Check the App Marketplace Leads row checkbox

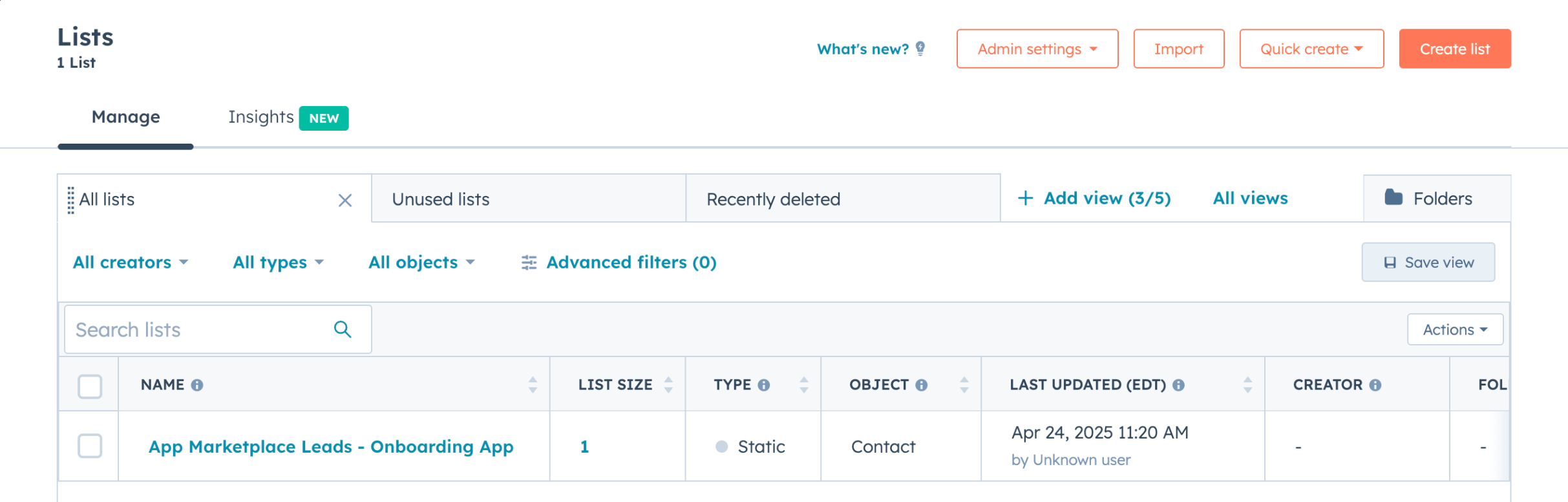90,446
